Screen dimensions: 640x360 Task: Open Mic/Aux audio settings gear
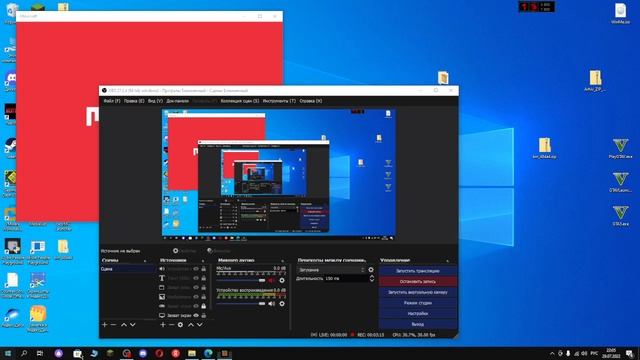click(x=282, y=280)
